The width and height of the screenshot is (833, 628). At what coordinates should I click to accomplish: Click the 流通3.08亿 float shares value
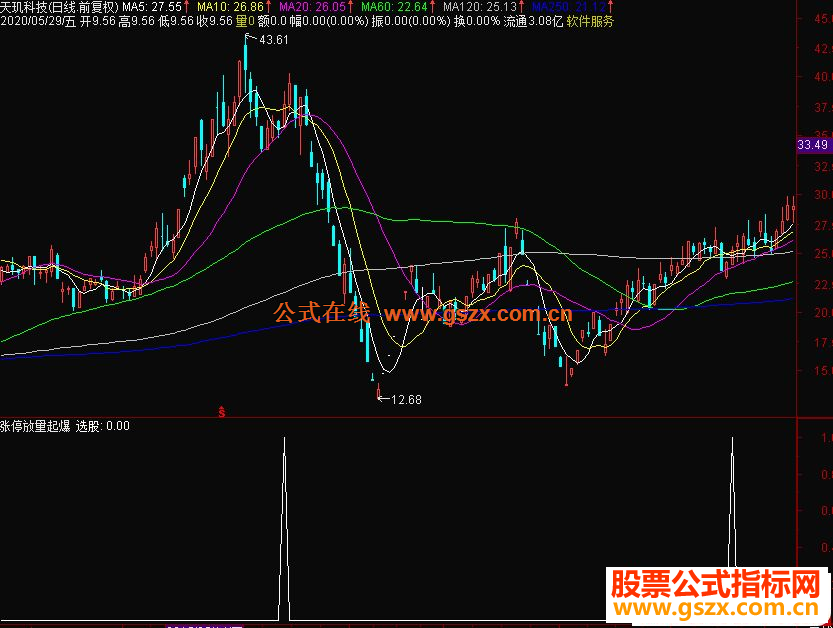tap(533, 21)
